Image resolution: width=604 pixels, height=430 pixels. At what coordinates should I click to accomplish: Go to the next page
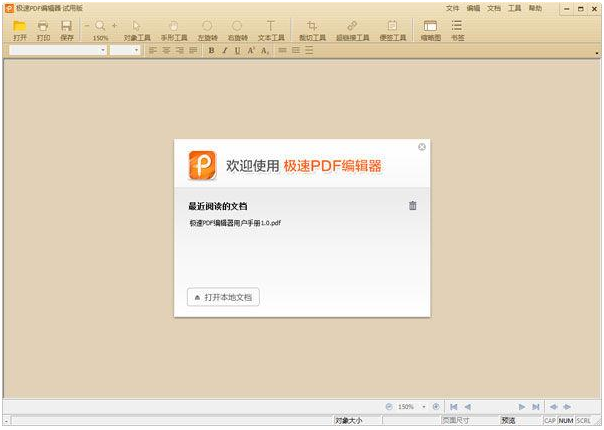click(522, 407)
